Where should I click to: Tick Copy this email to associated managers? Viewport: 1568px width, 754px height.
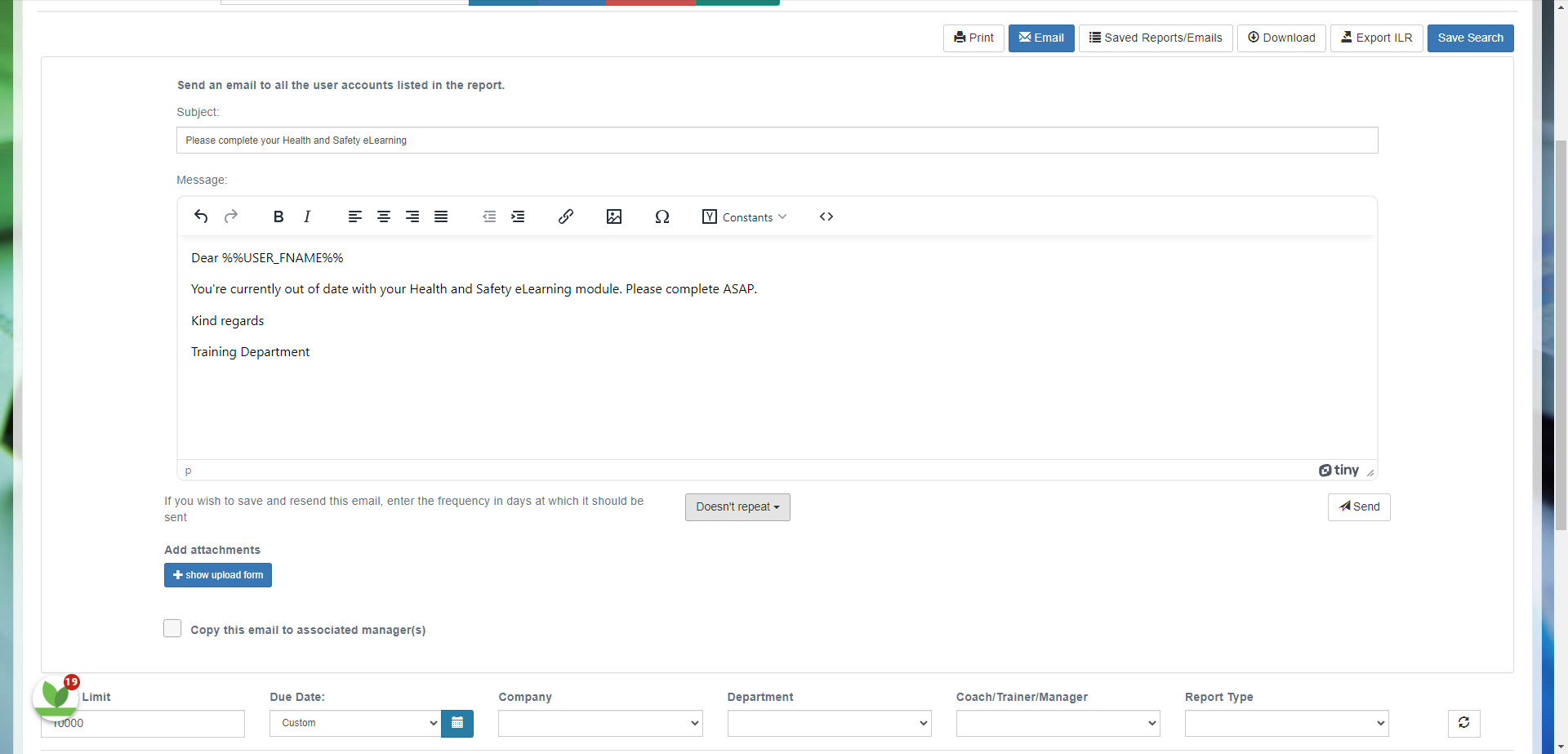coord(172,628)
